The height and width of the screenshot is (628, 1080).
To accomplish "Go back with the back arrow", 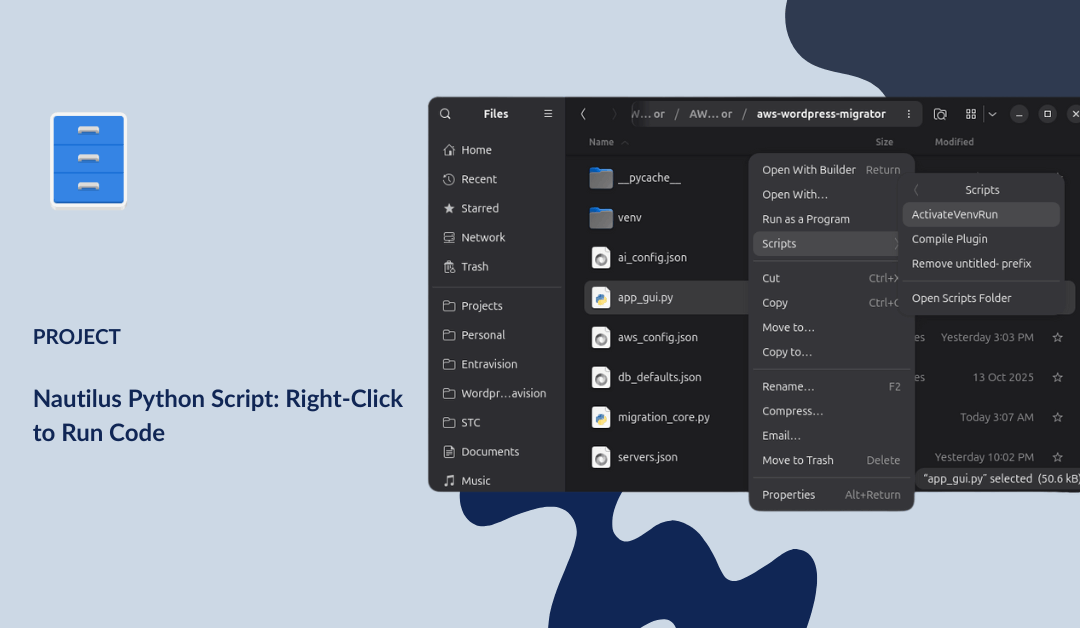I will (x=583, y=114).
